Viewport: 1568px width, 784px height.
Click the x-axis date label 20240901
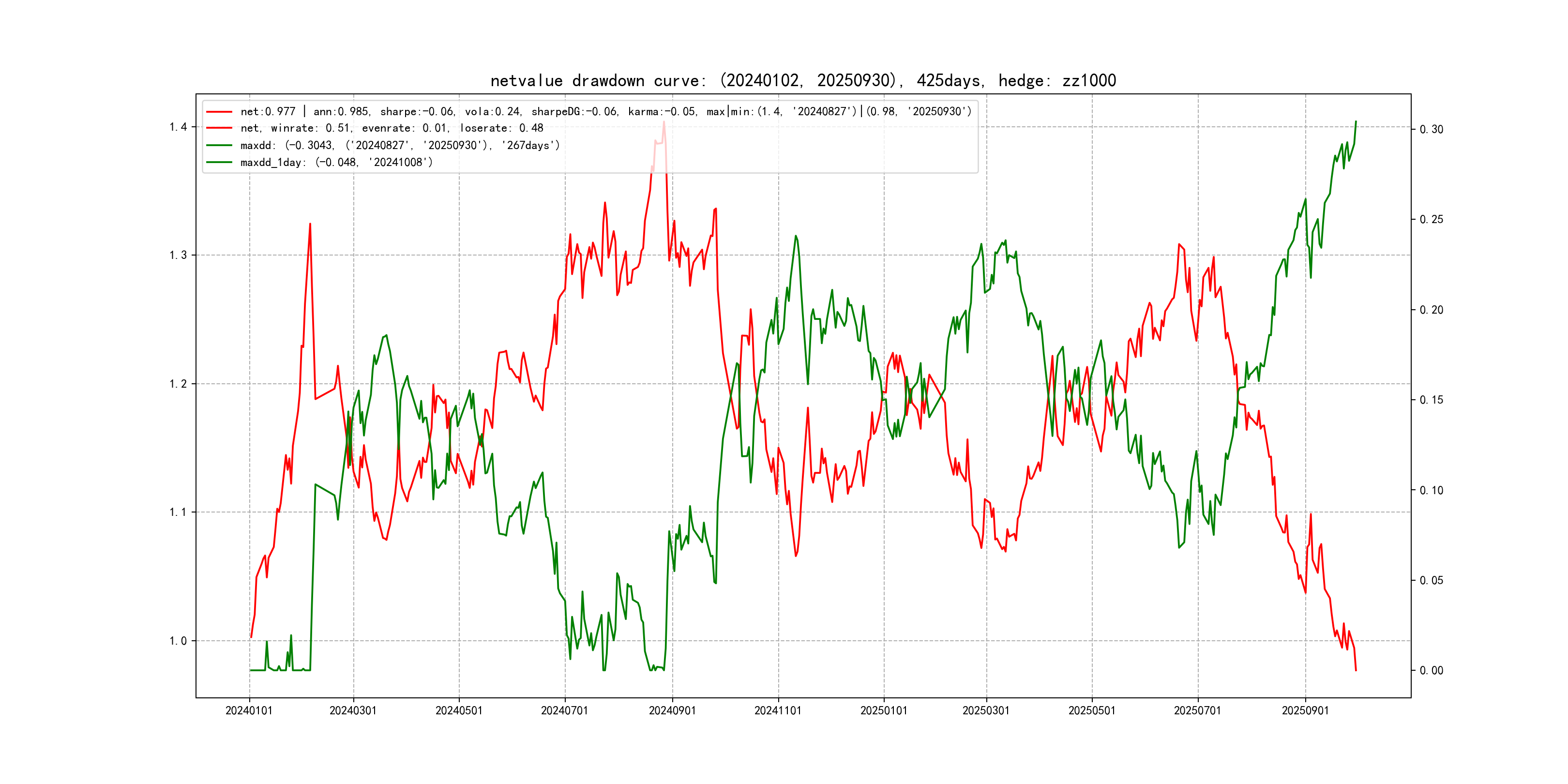pyautogui.click(x=672, y=711)
